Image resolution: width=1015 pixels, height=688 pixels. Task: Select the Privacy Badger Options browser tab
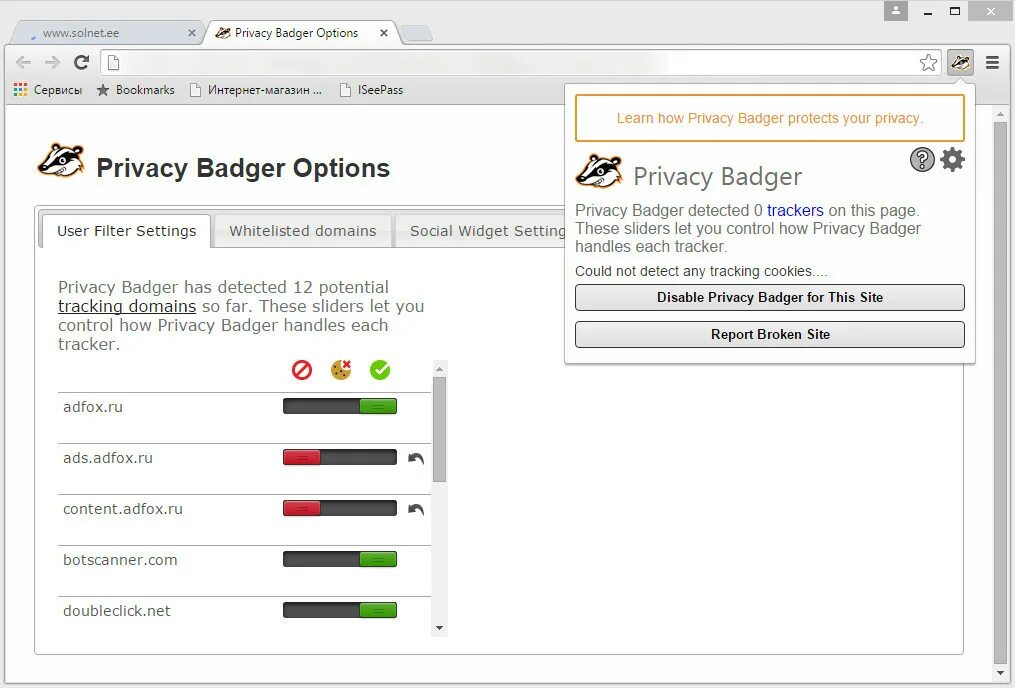click(301, 32)
